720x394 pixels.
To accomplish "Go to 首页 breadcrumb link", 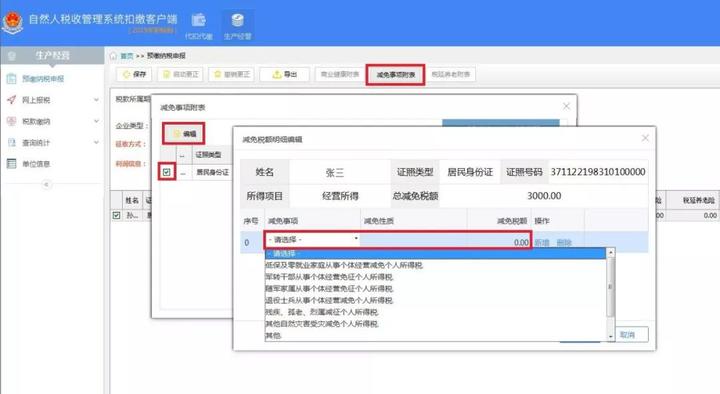I will pyautogui.click(x=127, y=56).
